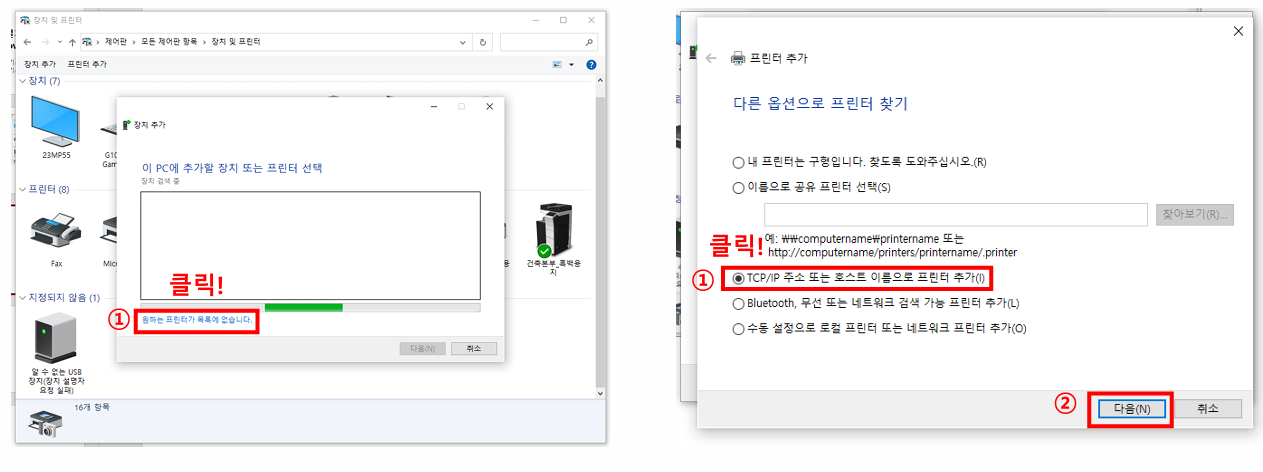The image size is (1263, 472).
Task: Open the address bar history dropdown
Action: 463,42
